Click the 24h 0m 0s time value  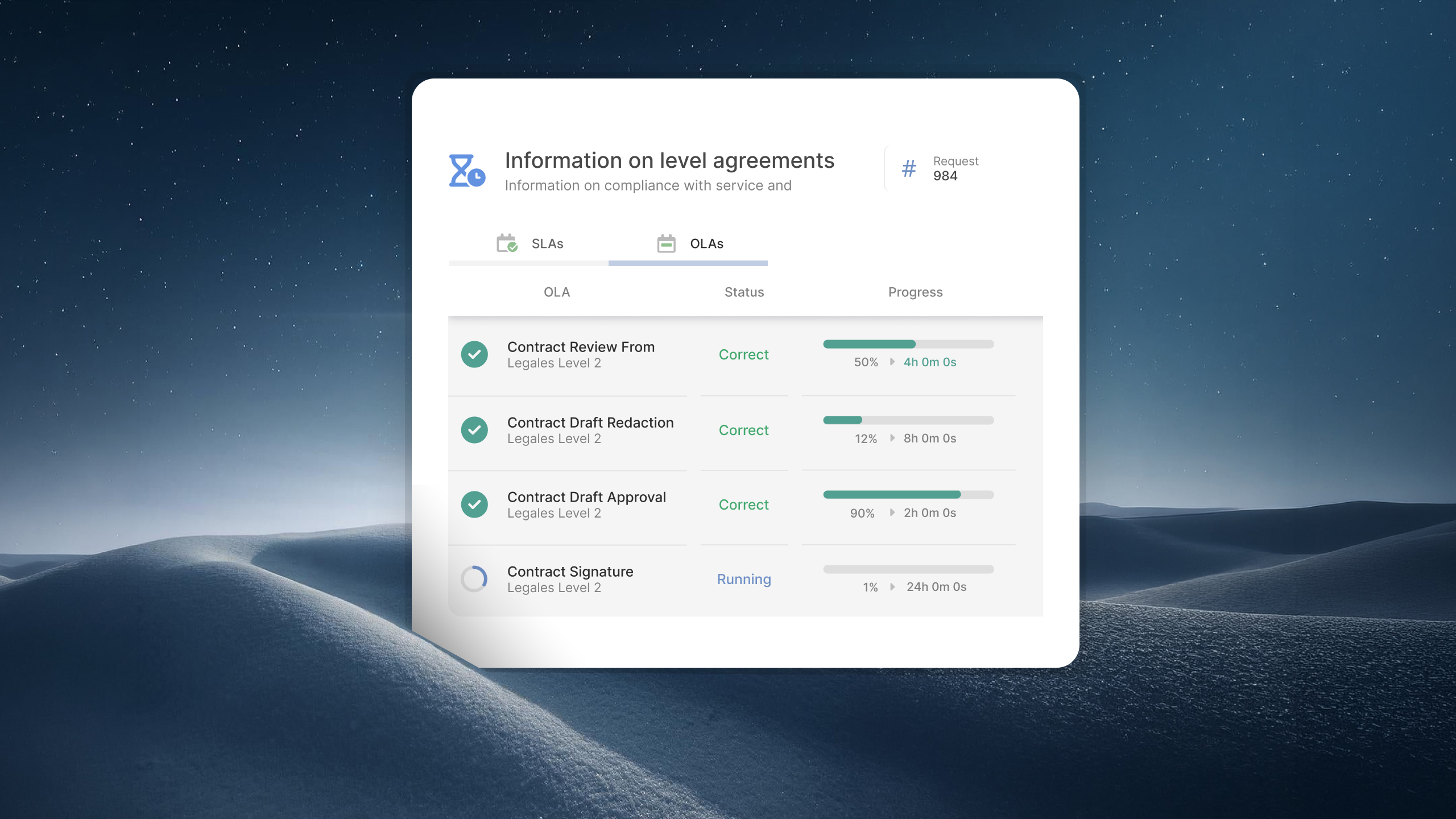936,586
